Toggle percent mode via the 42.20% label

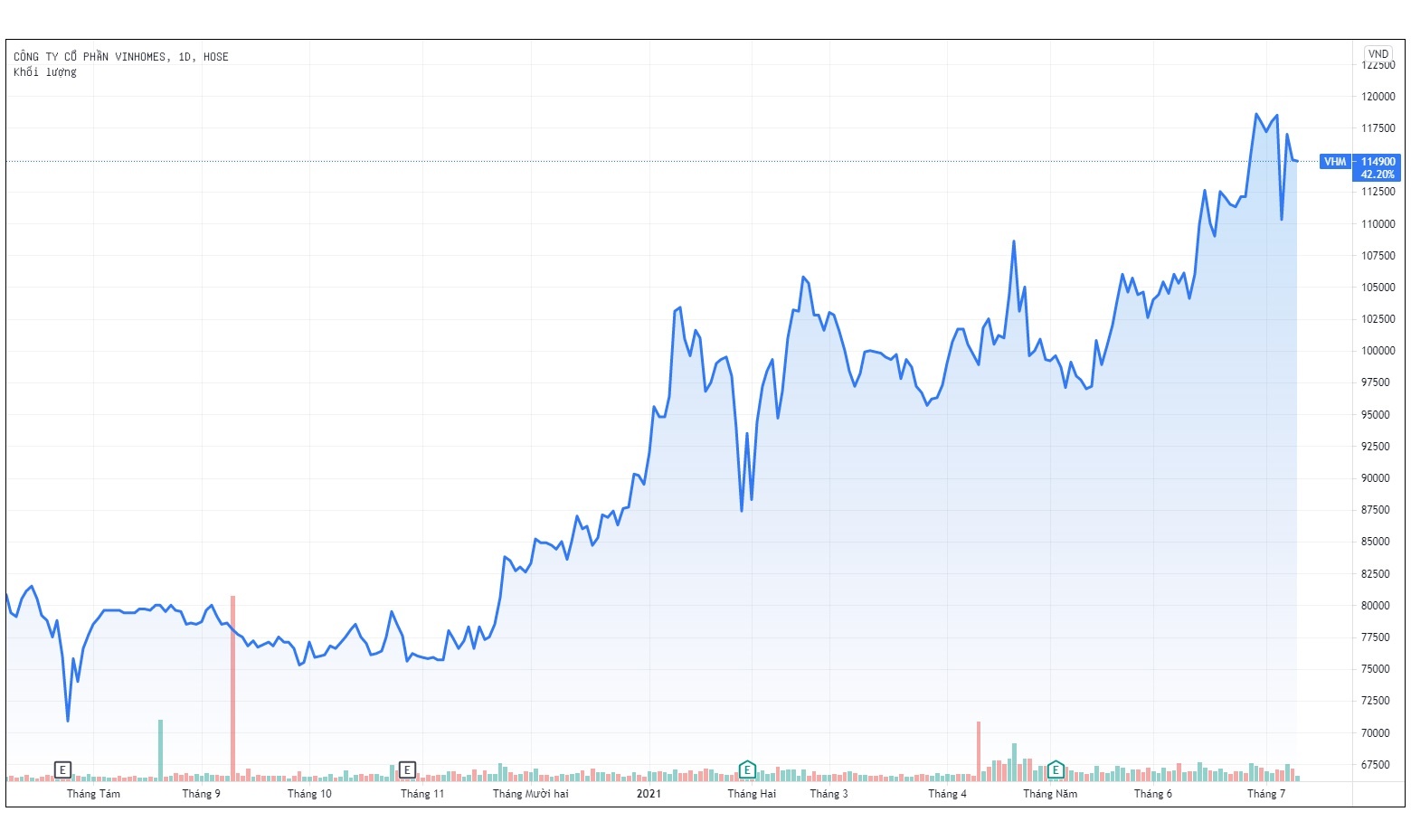click(1378, 175)
